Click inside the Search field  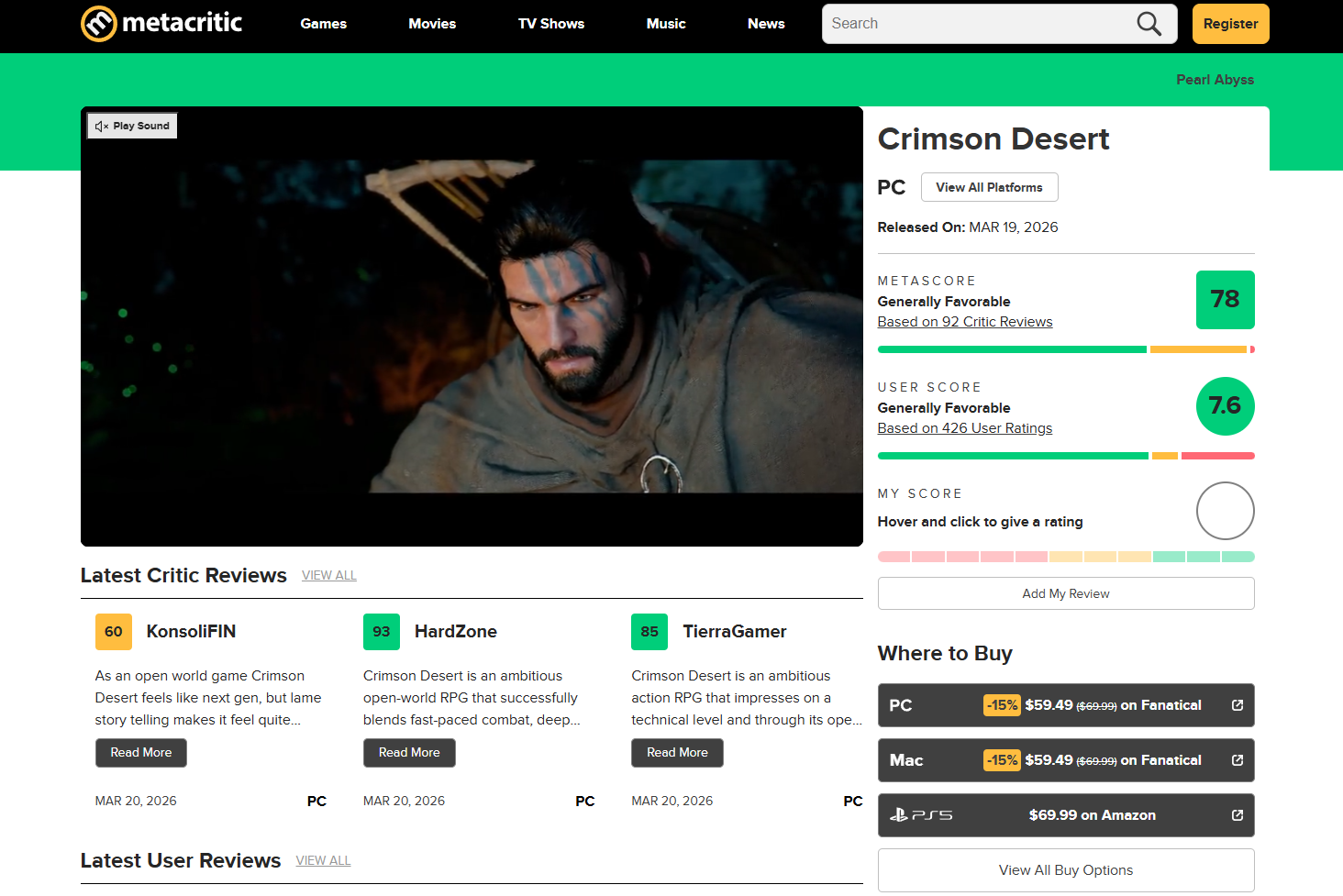coord(972,23)
